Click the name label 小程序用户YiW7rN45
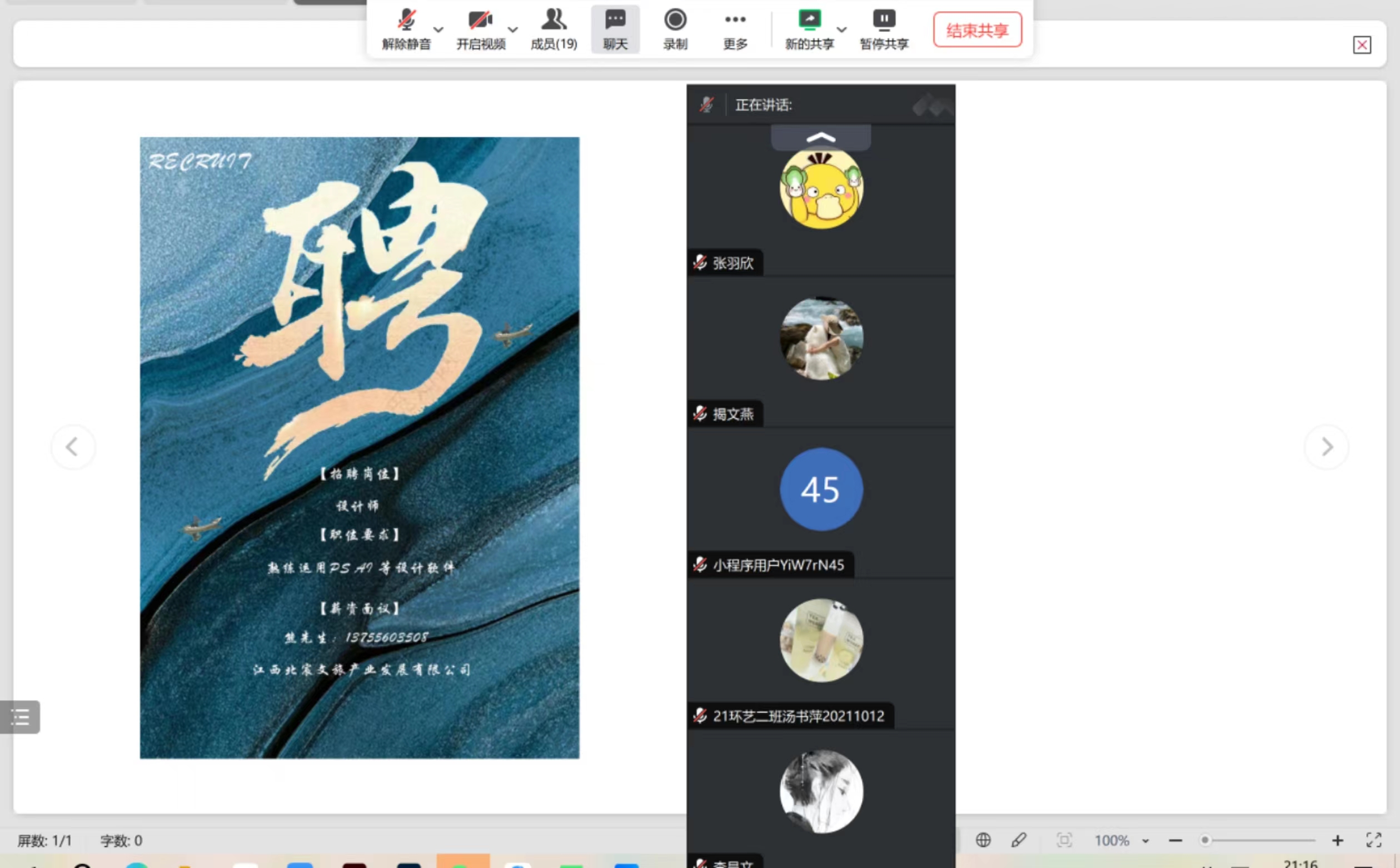 click(x=778, y=565)
